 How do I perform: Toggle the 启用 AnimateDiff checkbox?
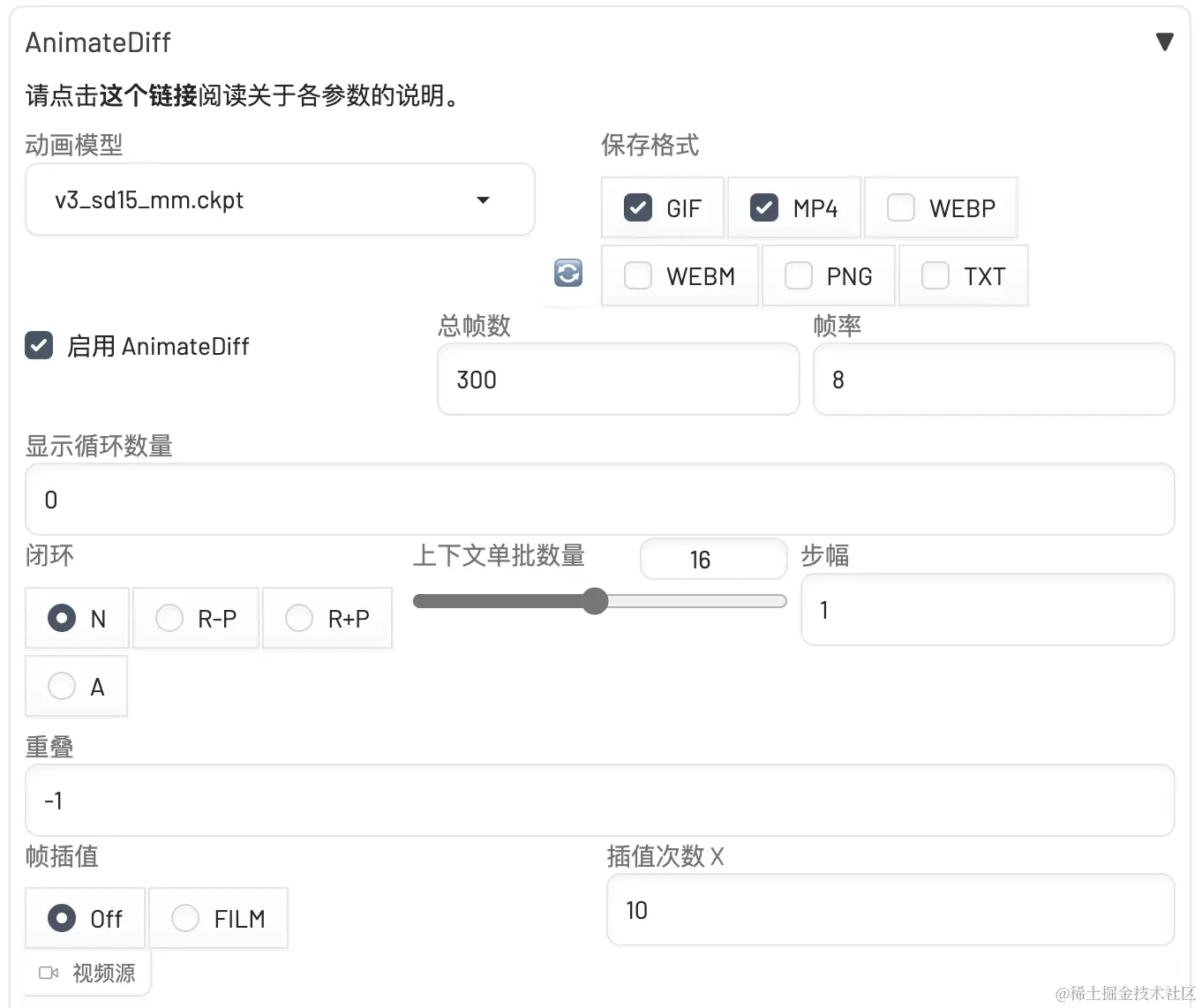[39, 345]
